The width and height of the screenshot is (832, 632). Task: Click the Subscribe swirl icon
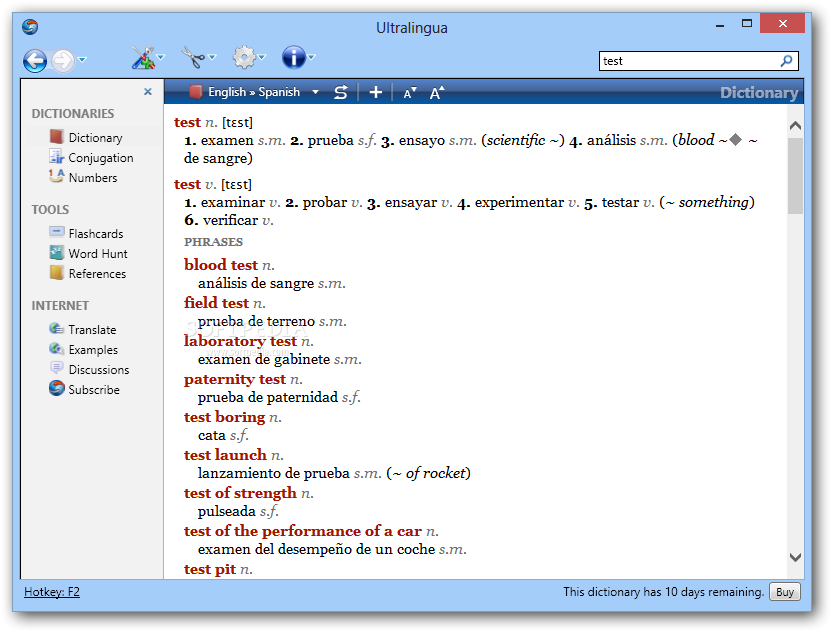[56, 388]
